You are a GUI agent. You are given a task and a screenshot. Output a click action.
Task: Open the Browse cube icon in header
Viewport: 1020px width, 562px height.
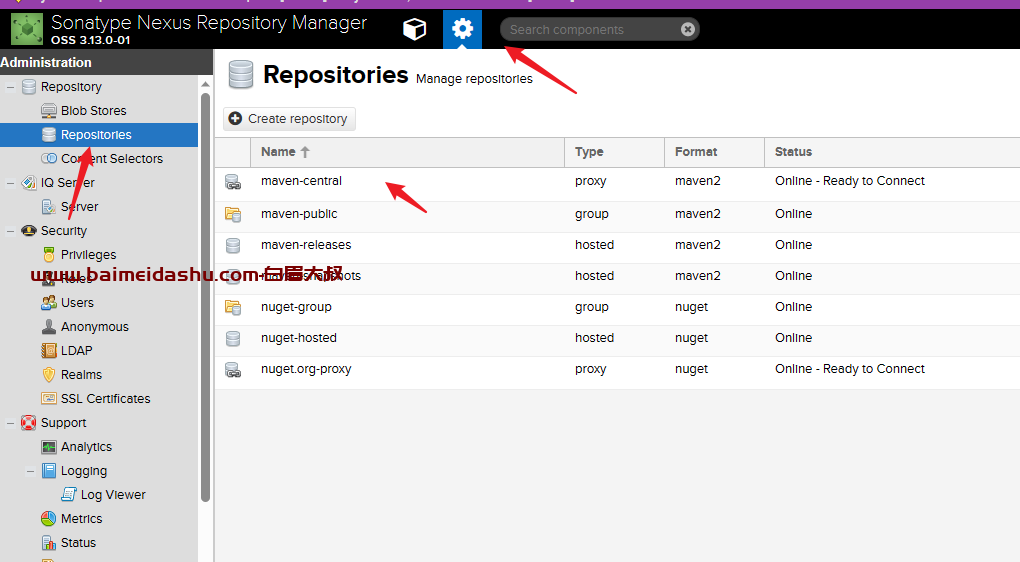pyautogui.click(x=414, y=29)
